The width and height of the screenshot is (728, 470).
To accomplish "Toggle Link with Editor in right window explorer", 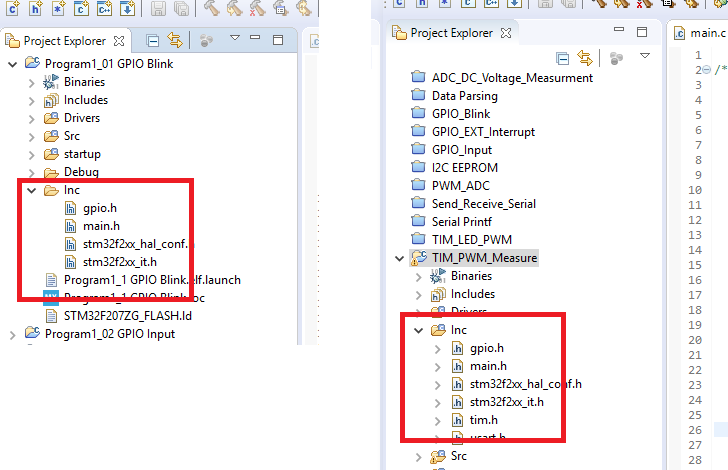I will (585, 59).
